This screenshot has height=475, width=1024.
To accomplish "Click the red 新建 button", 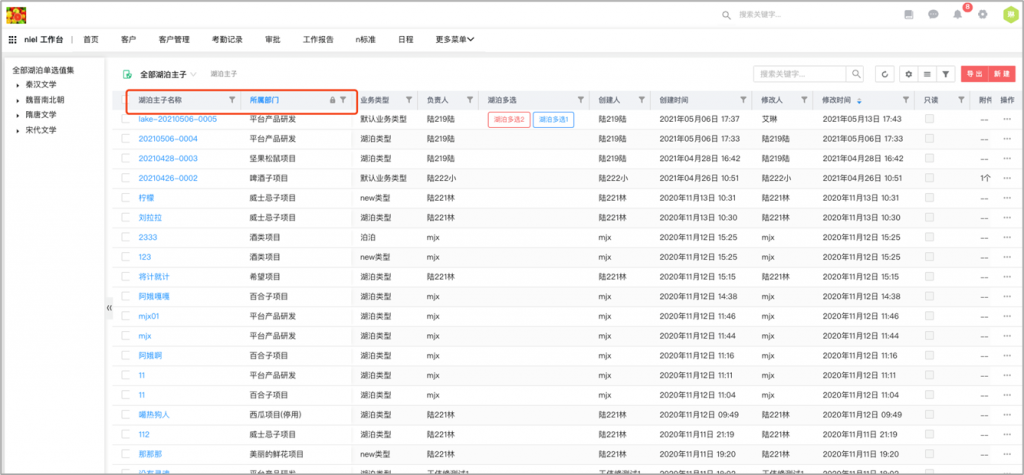I will 1000,74.
